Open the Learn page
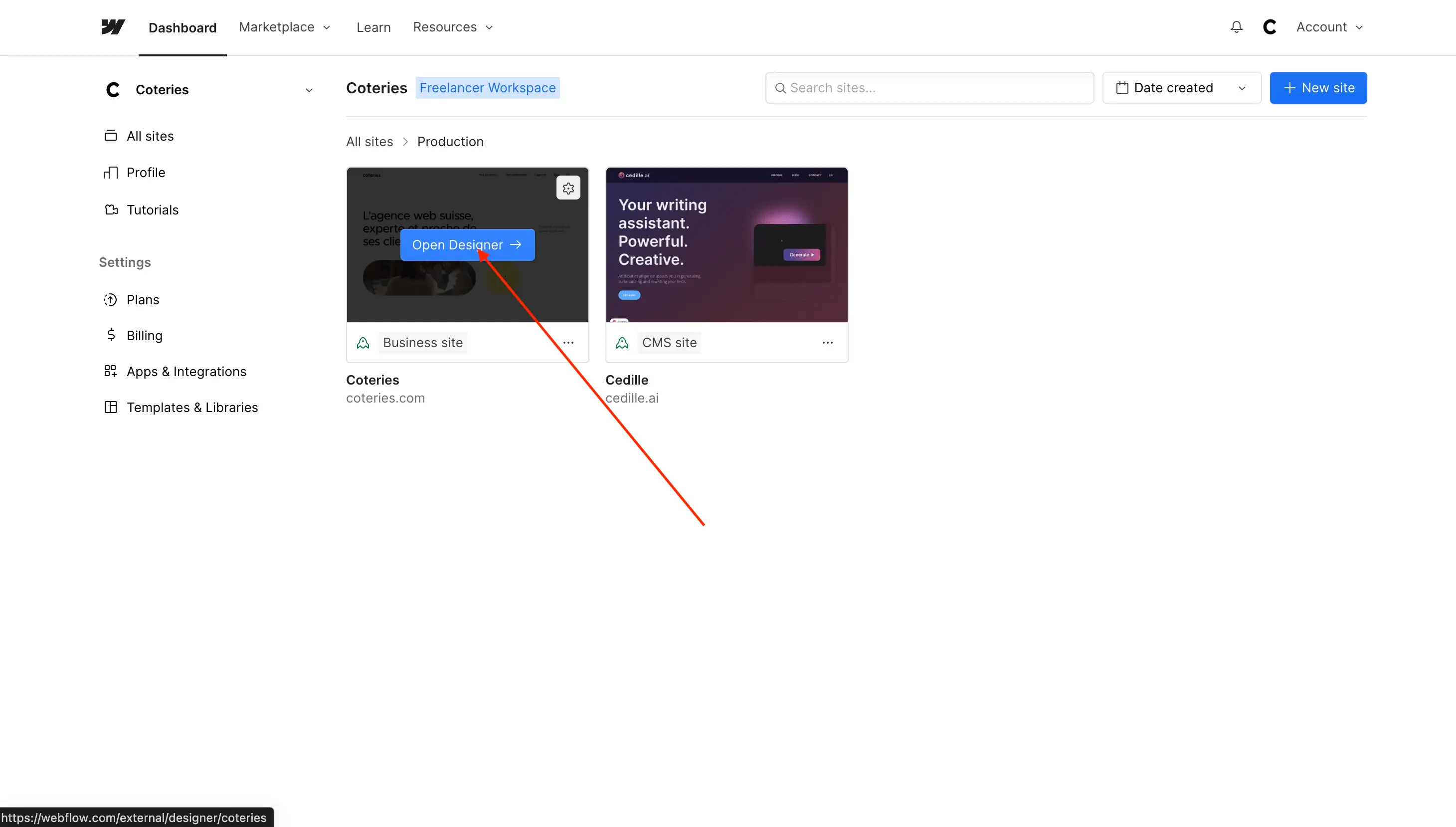The width and height of the screenshot is (1456, 827). [x=373, y=27]
